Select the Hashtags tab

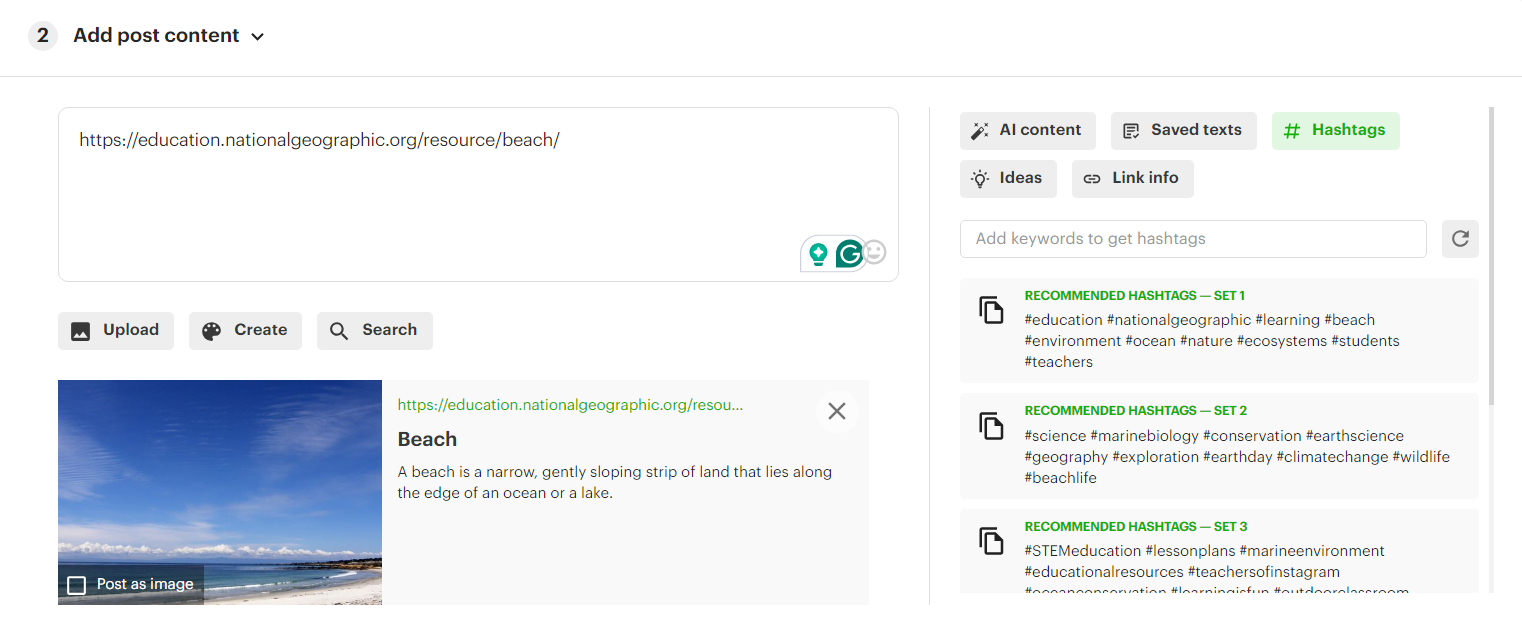point(1335,130)
